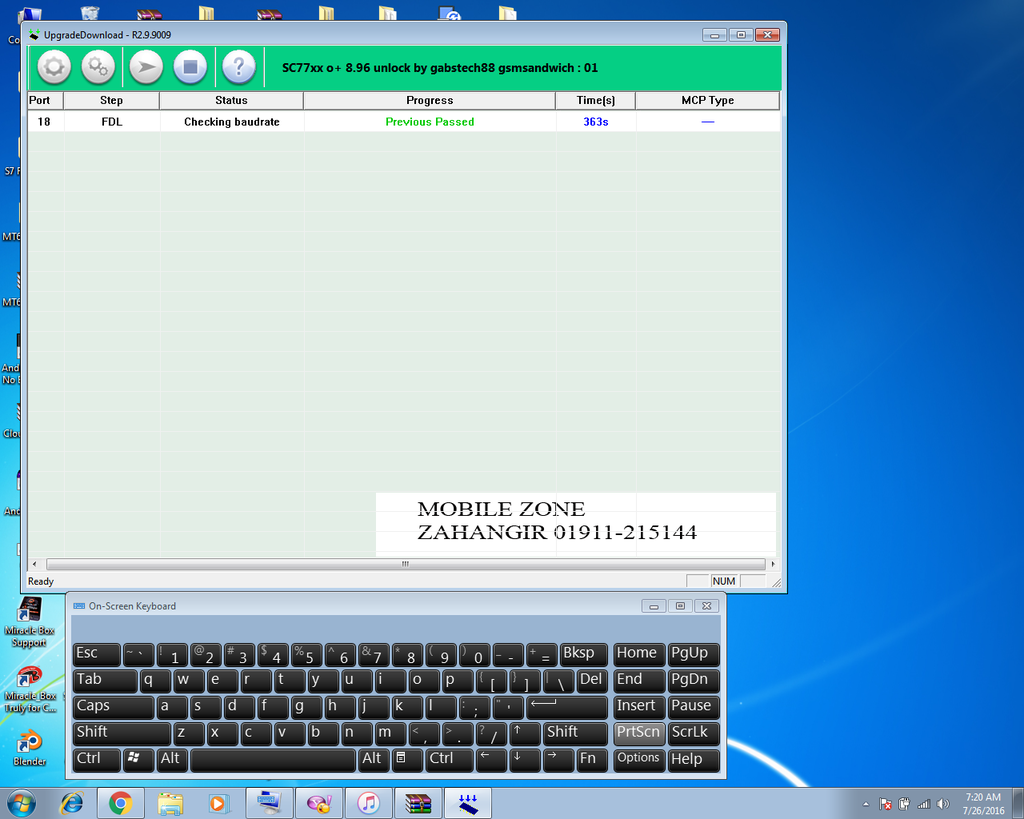Stop downloading with the square icon

point(190,68)
